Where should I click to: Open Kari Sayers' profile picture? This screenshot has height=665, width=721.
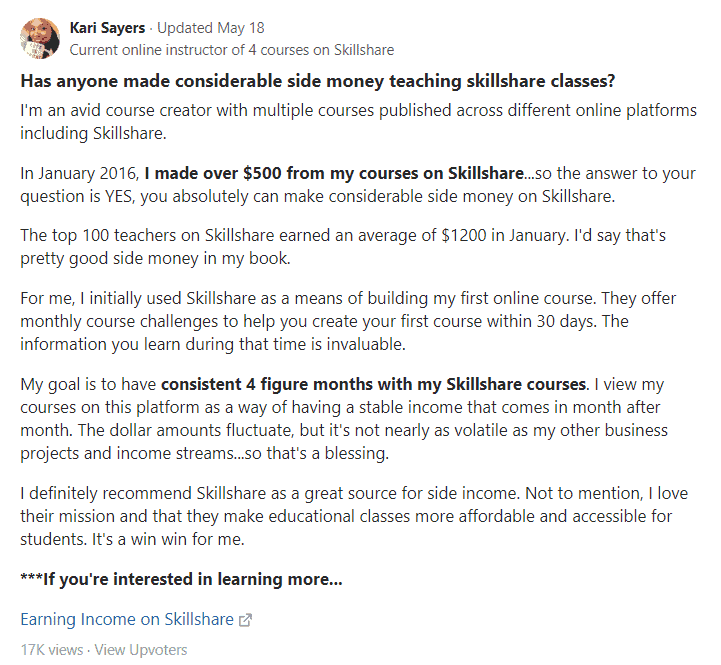click(x=40, y=39)
